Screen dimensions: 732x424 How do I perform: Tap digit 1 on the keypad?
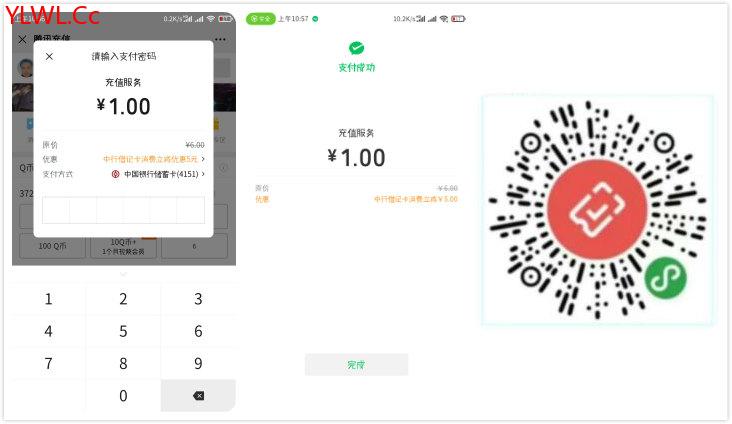[x=49, y=299]
